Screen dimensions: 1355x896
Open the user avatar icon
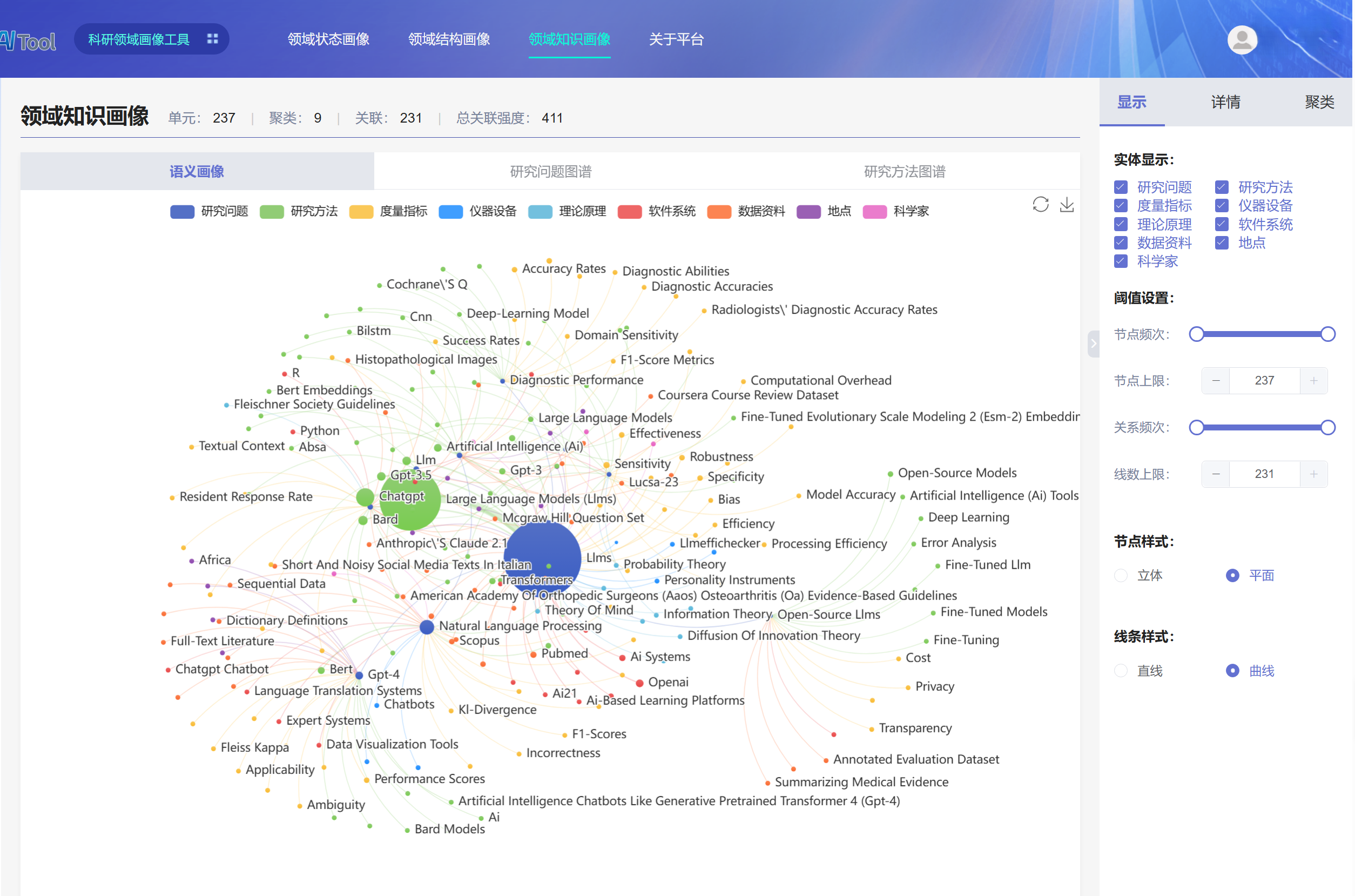point(1242,39)
